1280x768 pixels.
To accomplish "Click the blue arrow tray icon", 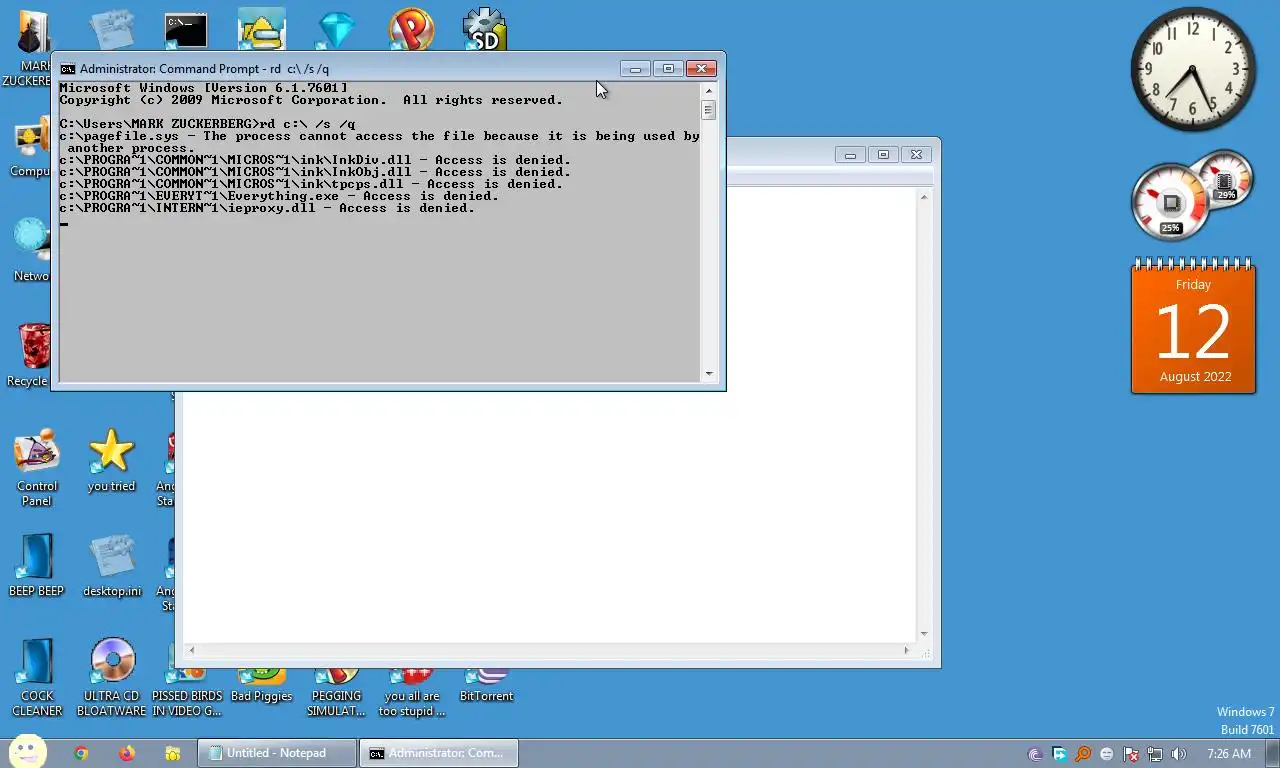I will 1059,754.
